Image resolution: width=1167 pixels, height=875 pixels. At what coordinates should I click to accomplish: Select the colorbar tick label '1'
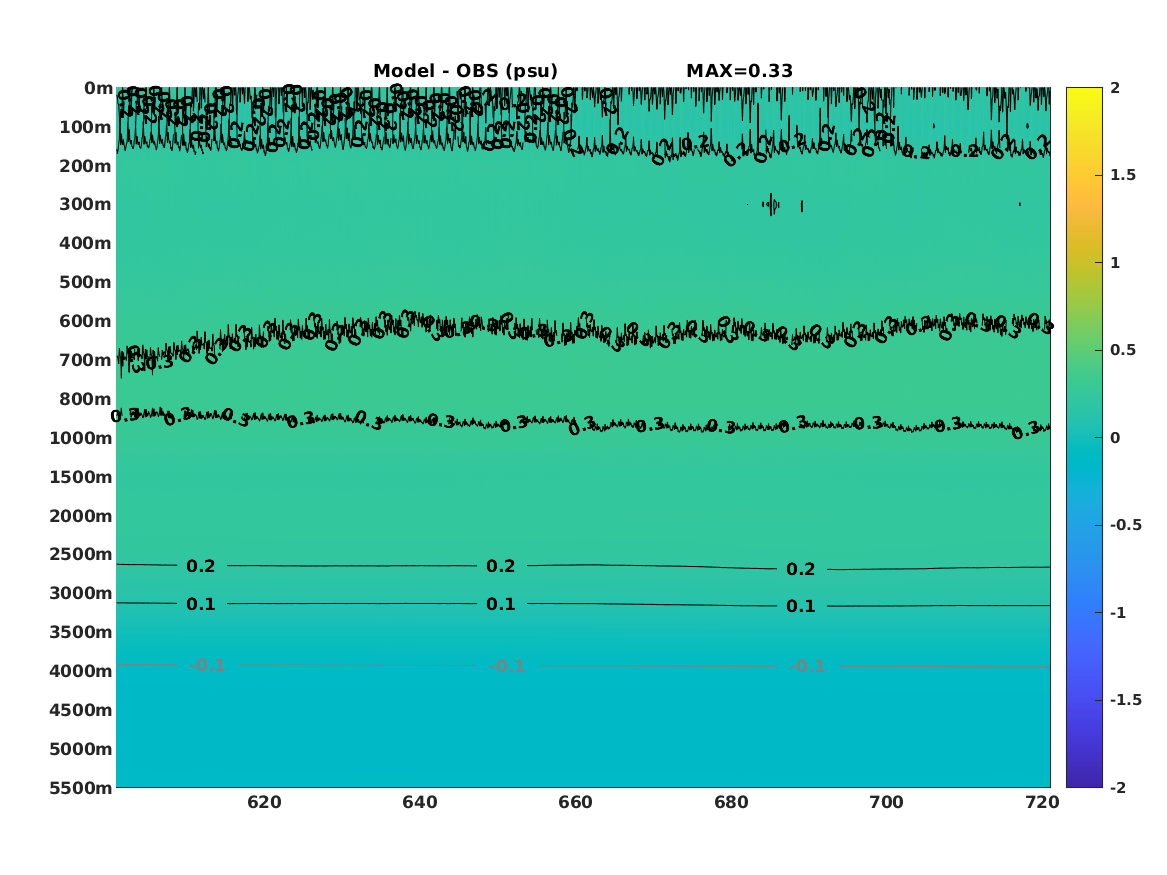tap(1115, 263)
